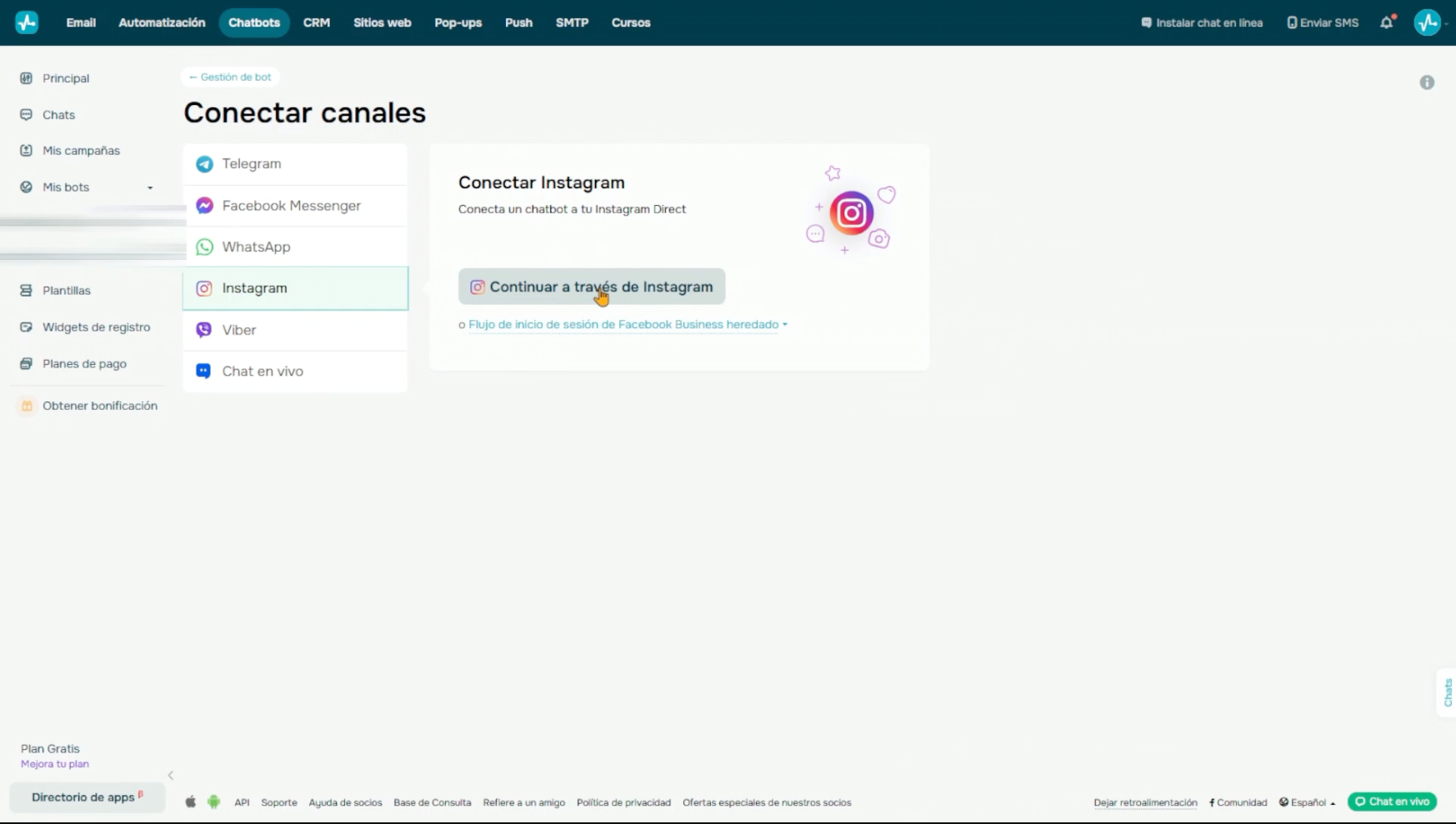The height and width of the screenshot is (824, 1456).
Task: Click the Android app icon
Action: click(214, 802)
